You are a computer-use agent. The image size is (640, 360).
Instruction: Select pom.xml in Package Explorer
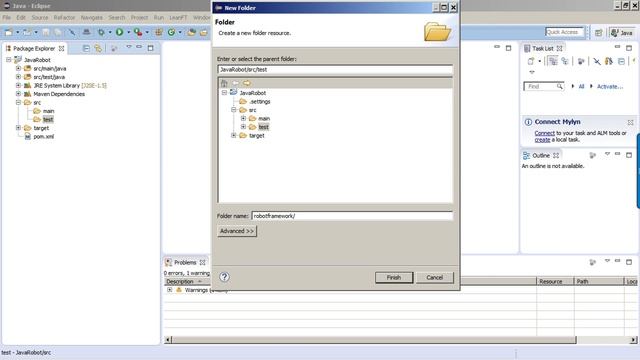(x=43, y=136)
